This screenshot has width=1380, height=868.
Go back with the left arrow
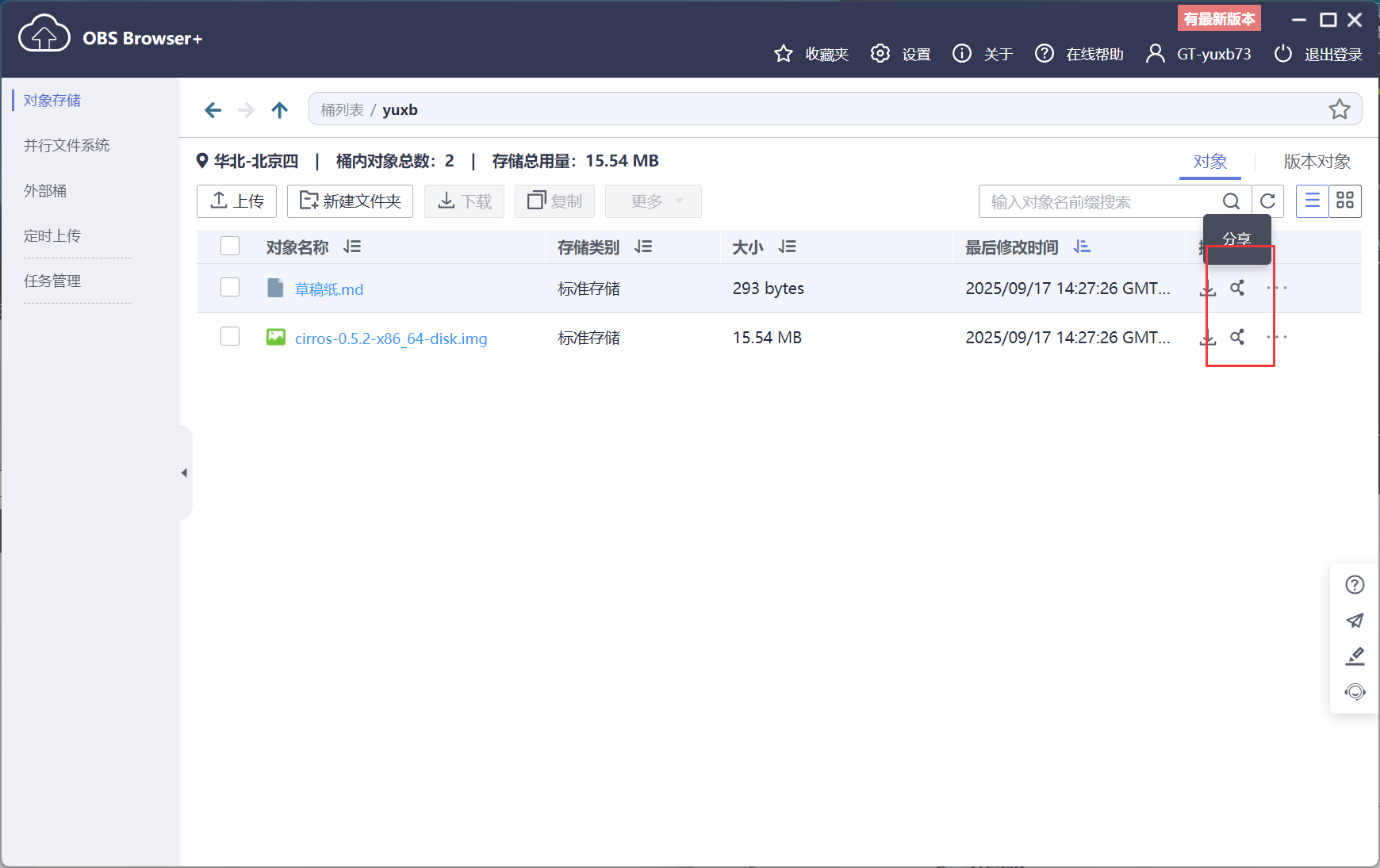(213, 109)
